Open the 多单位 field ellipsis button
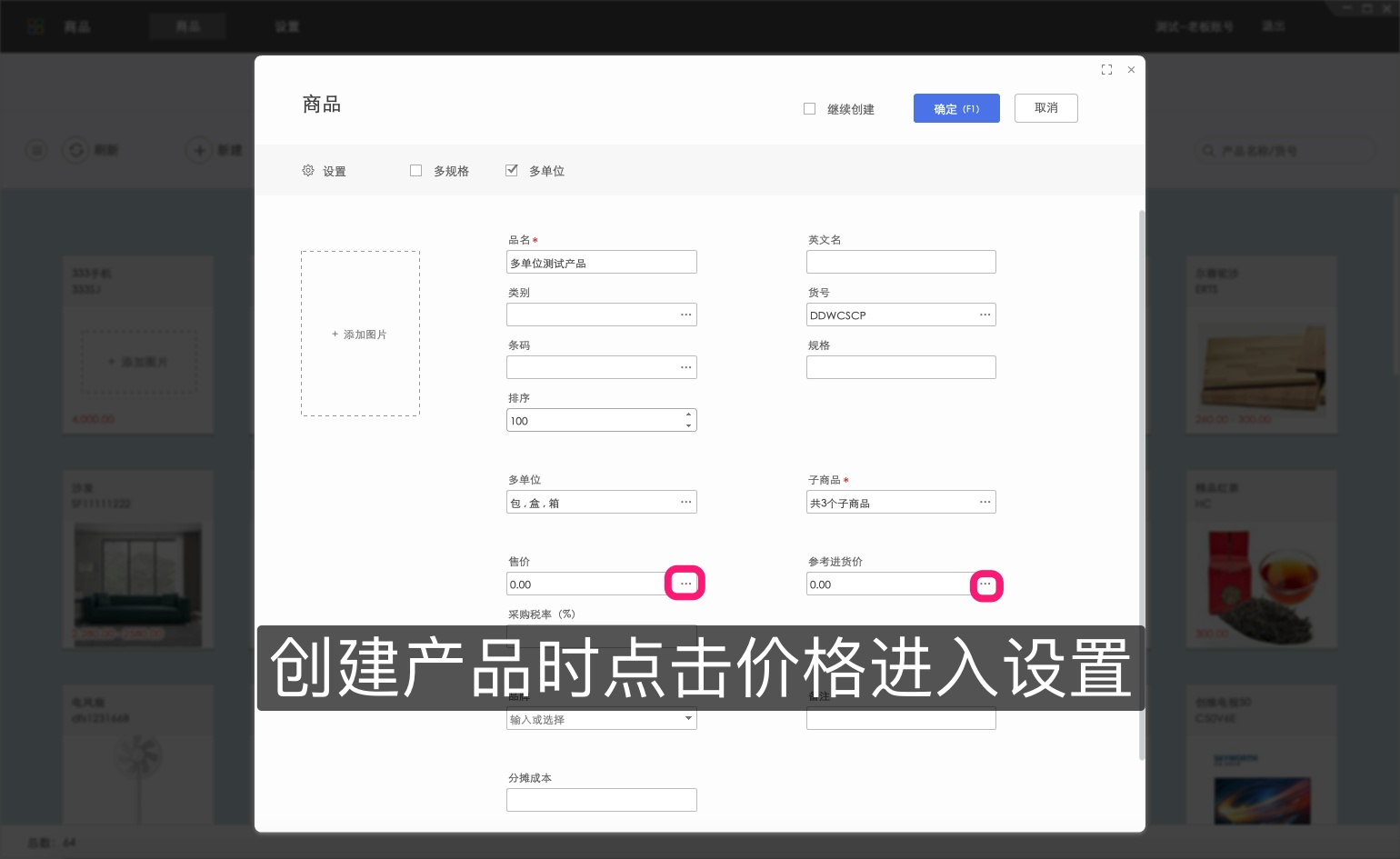 point(685,502)
